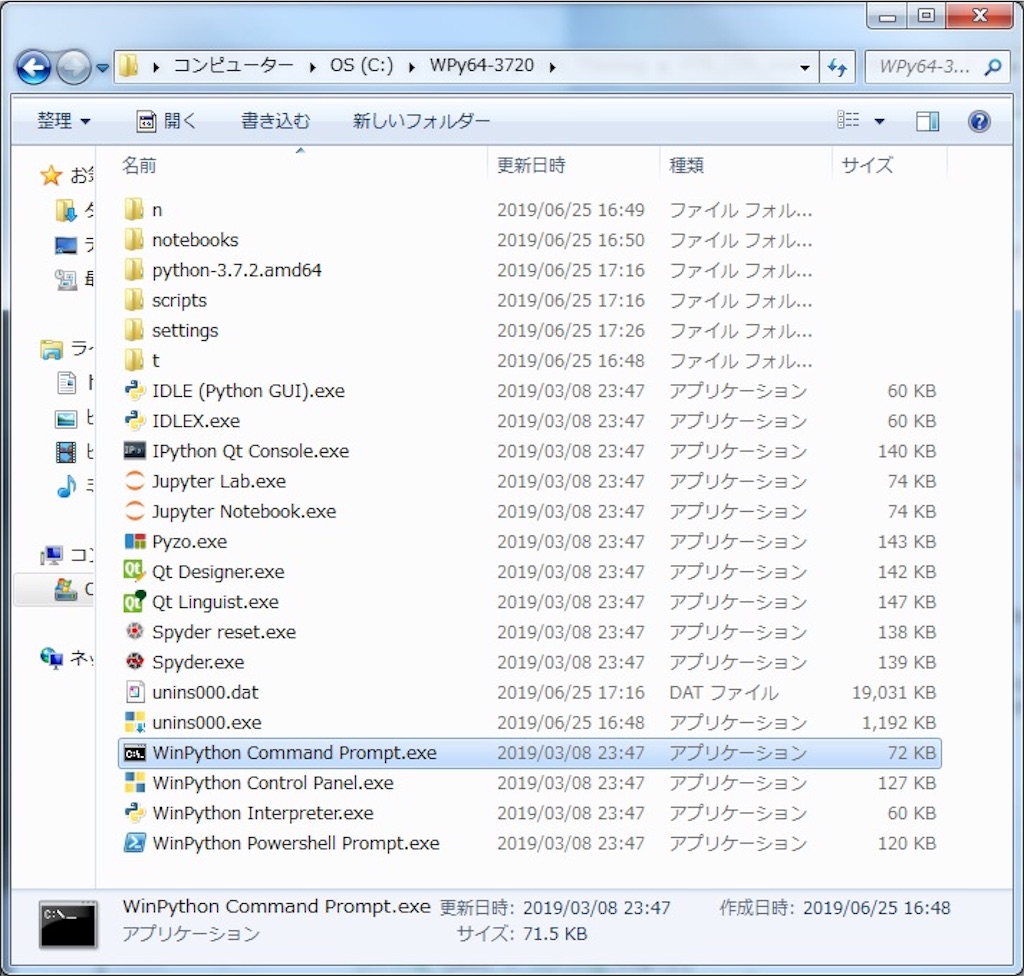Click the blue help question icon
This screenshot has width=1024, height=976.
click(x=979, y=121)
